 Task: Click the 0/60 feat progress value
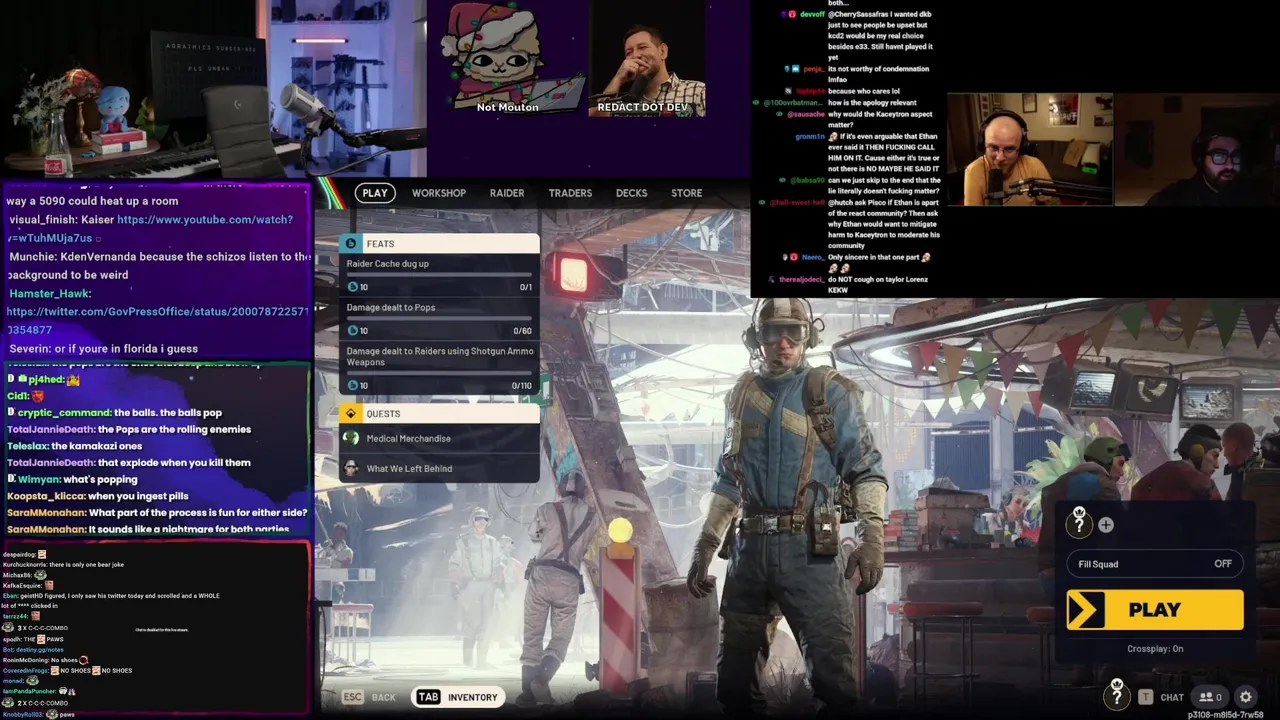pos(522,331)
